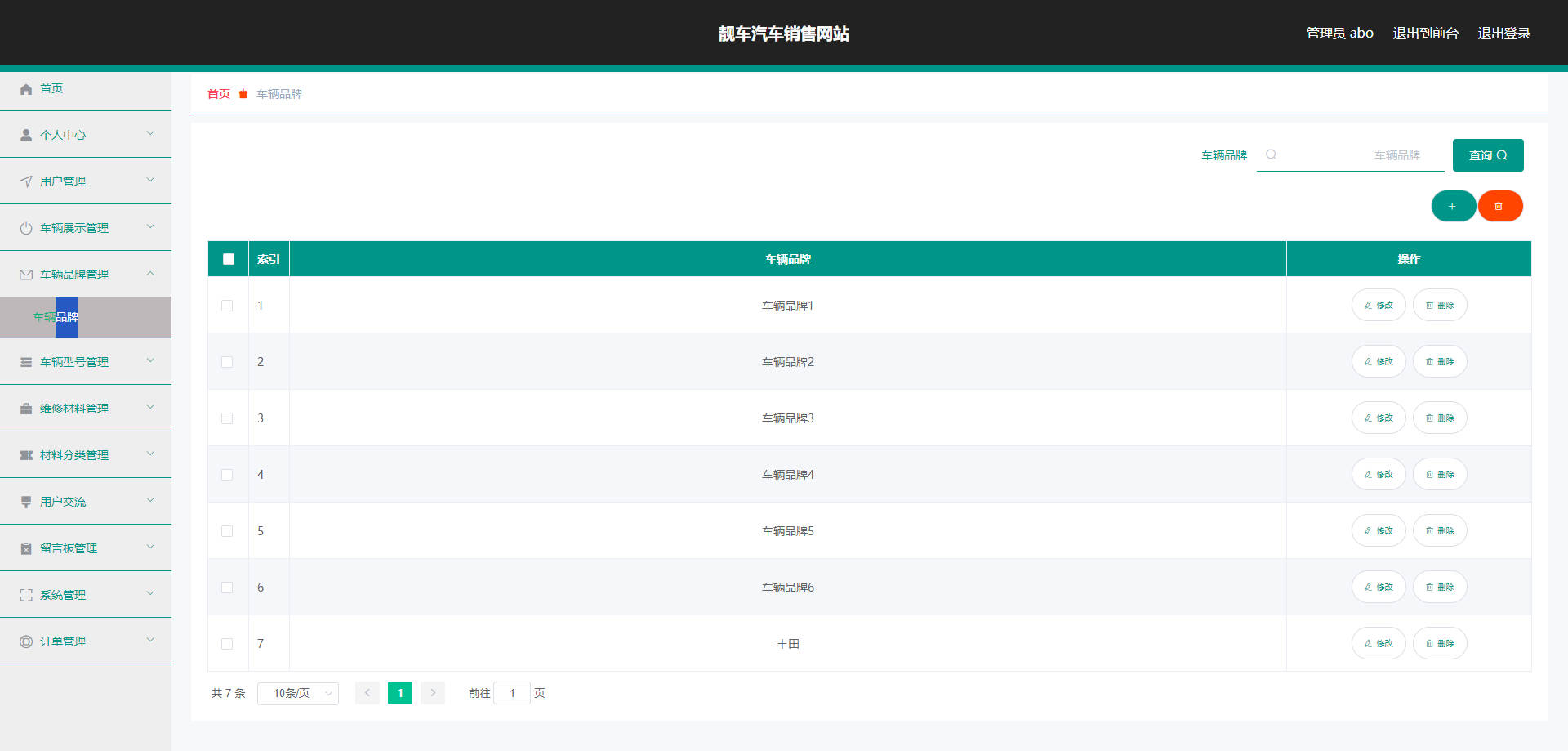Image resolution: width=1568 pixels, height=751 pixels.
Task: Click the search icon in 车辆品牌 field
Action: click(x=1271, y=154)
